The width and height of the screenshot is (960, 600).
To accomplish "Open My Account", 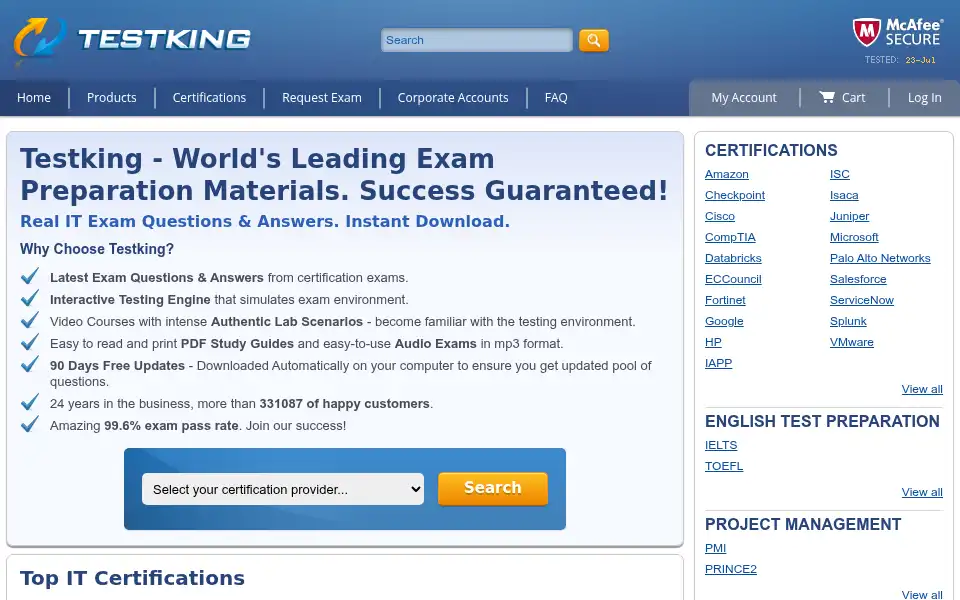I will [743, 98].
